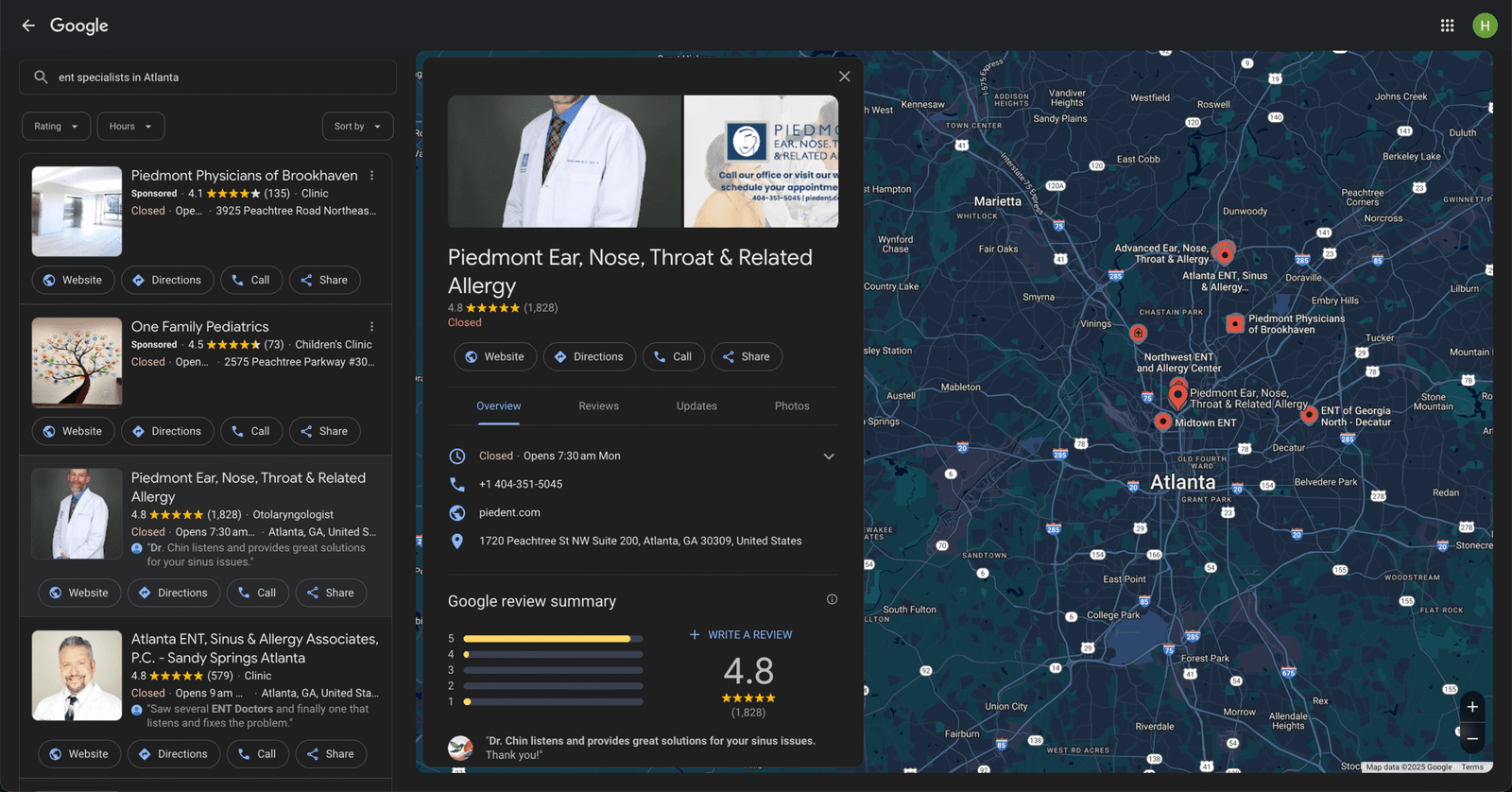The height and width of the screenshot is (792, 1512).
Task: Switch to the Reviews tab
Action: 598,406
